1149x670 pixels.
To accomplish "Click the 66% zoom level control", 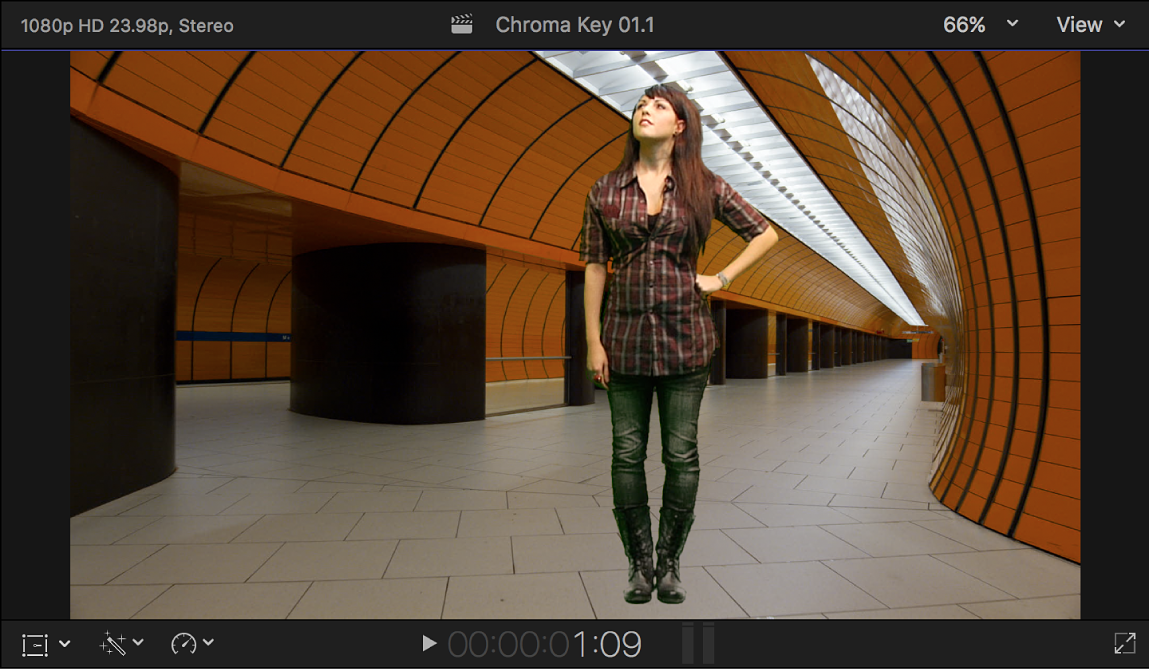I will [963, 24].
